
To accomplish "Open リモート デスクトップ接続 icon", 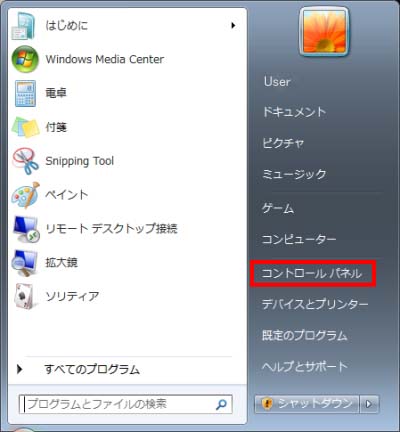I will click(x=26, y=229).
